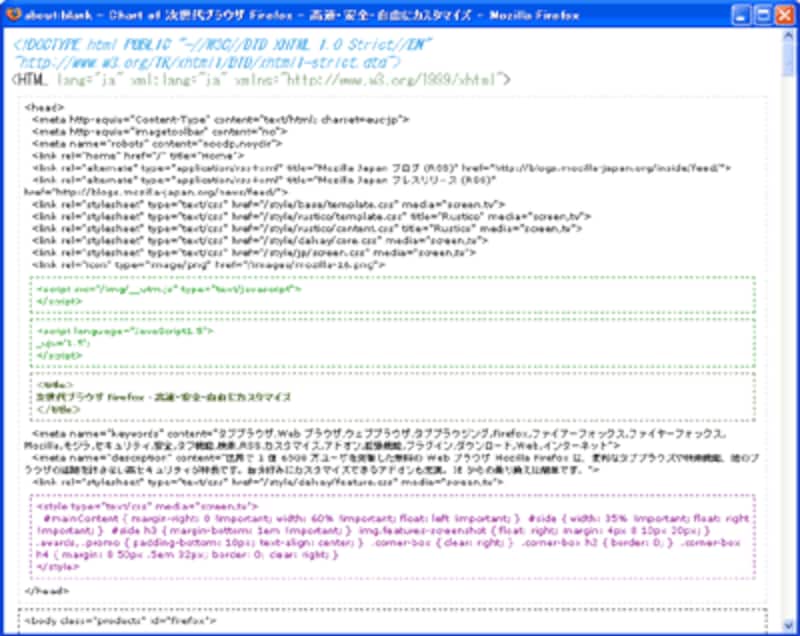Click the meta imagetoolbar content="no" line

coord(159,132)
